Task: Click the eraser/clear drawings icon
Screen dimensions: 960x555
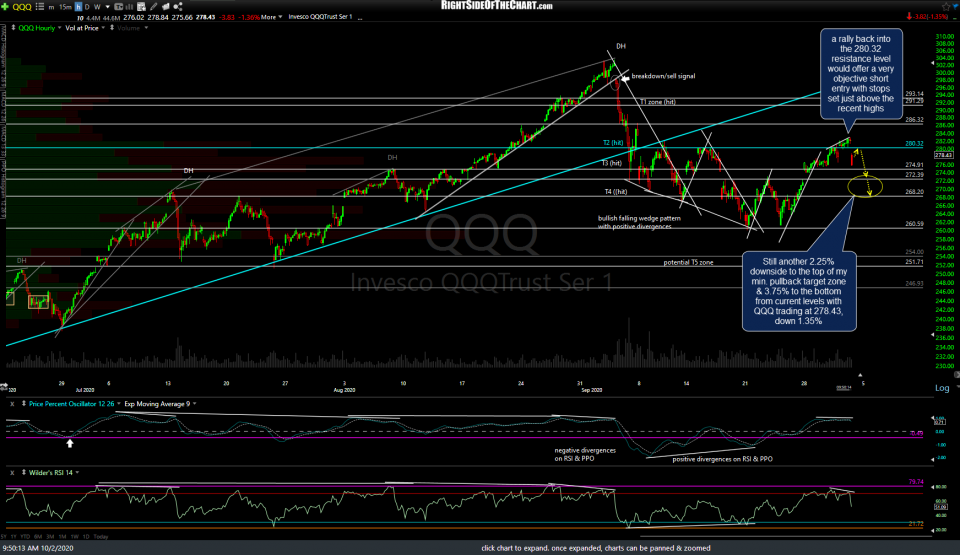Action: coord(165,7)
